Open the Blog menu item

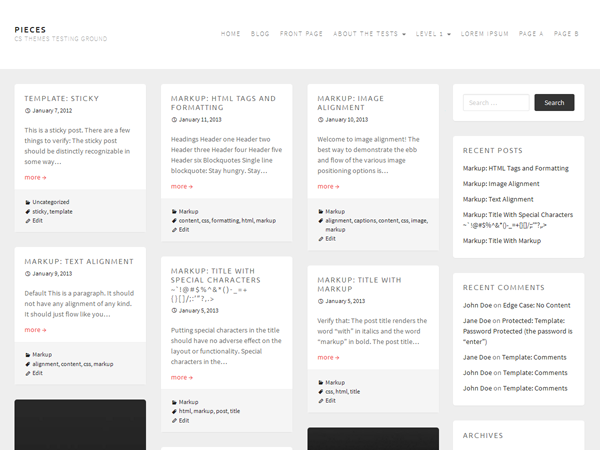pyautogui.click(x=260, y=34)
